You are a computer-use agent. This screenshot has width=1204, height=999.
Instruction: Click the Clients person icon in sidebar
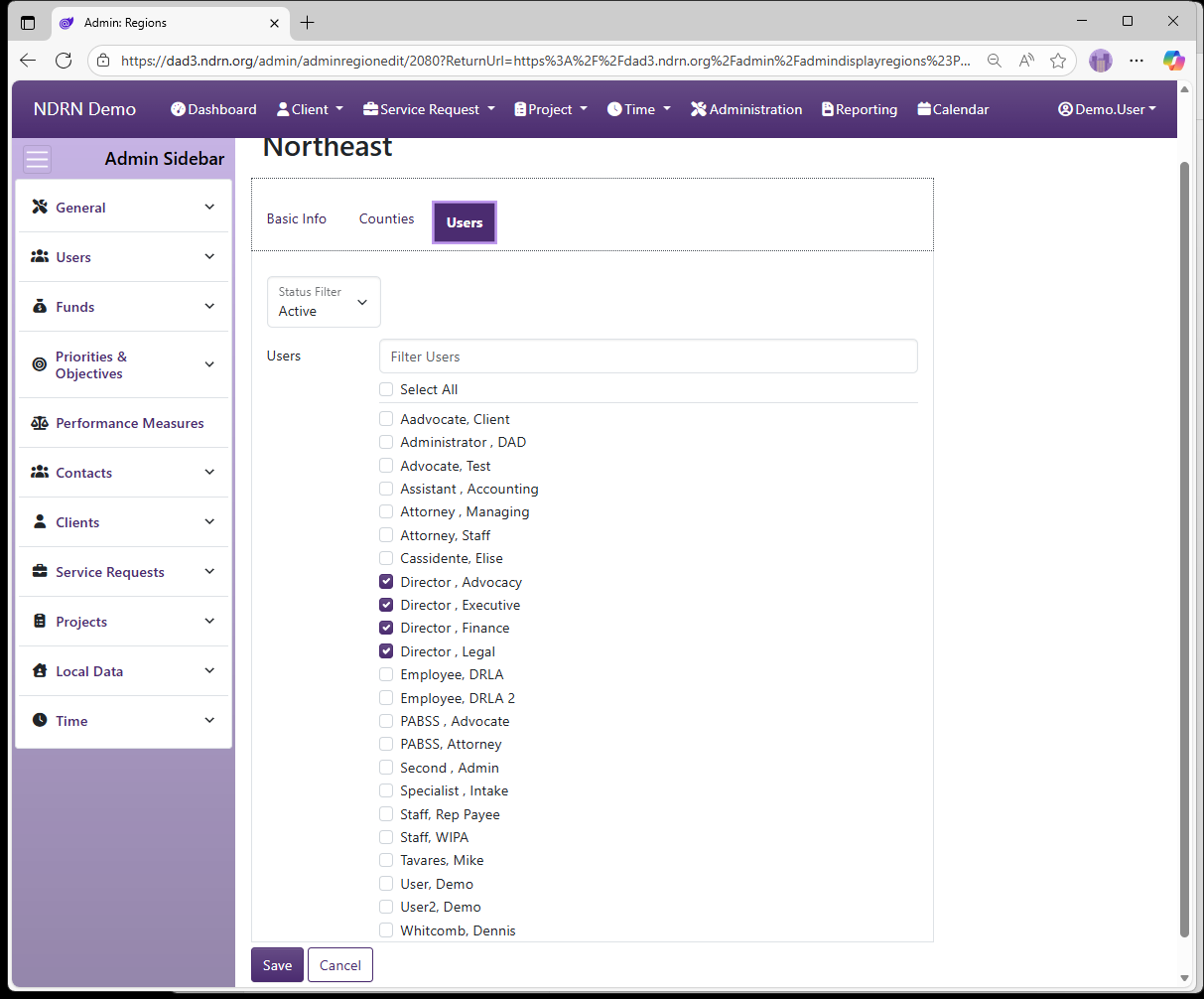(40, 521)
